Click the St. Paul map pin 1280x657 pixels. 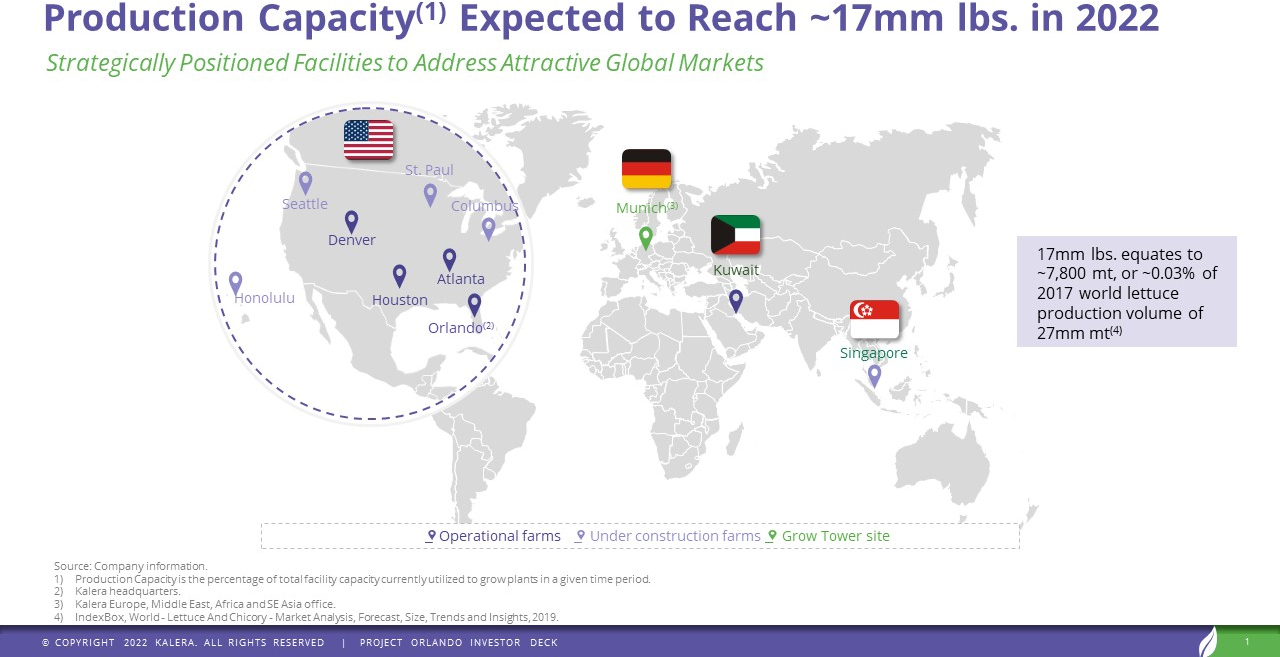click(430, 195)
